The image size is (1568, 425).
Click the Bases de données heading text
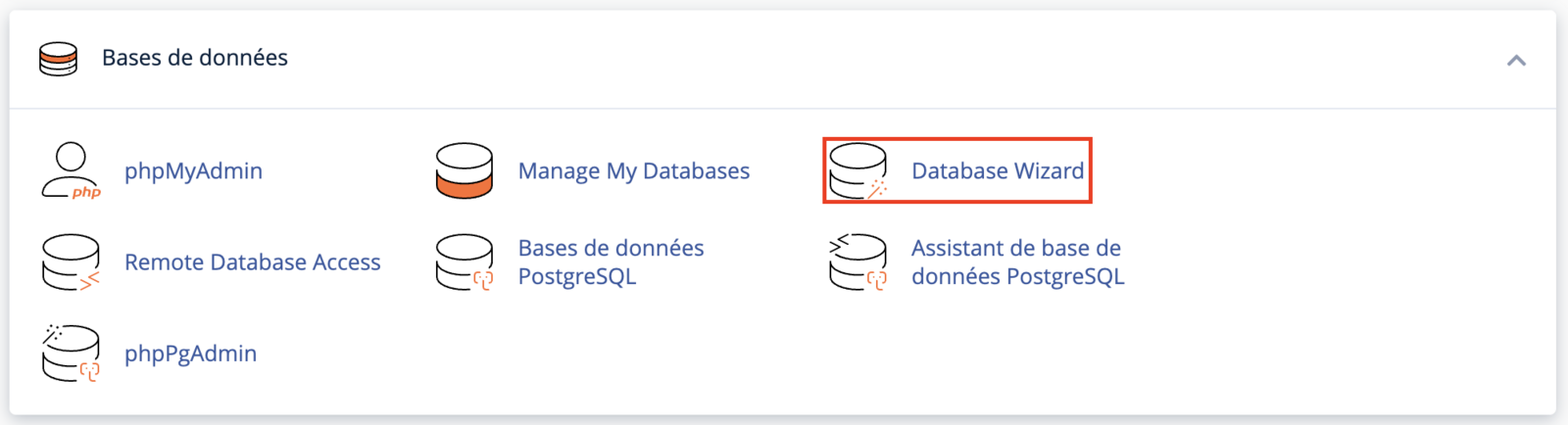coord(195,58)
